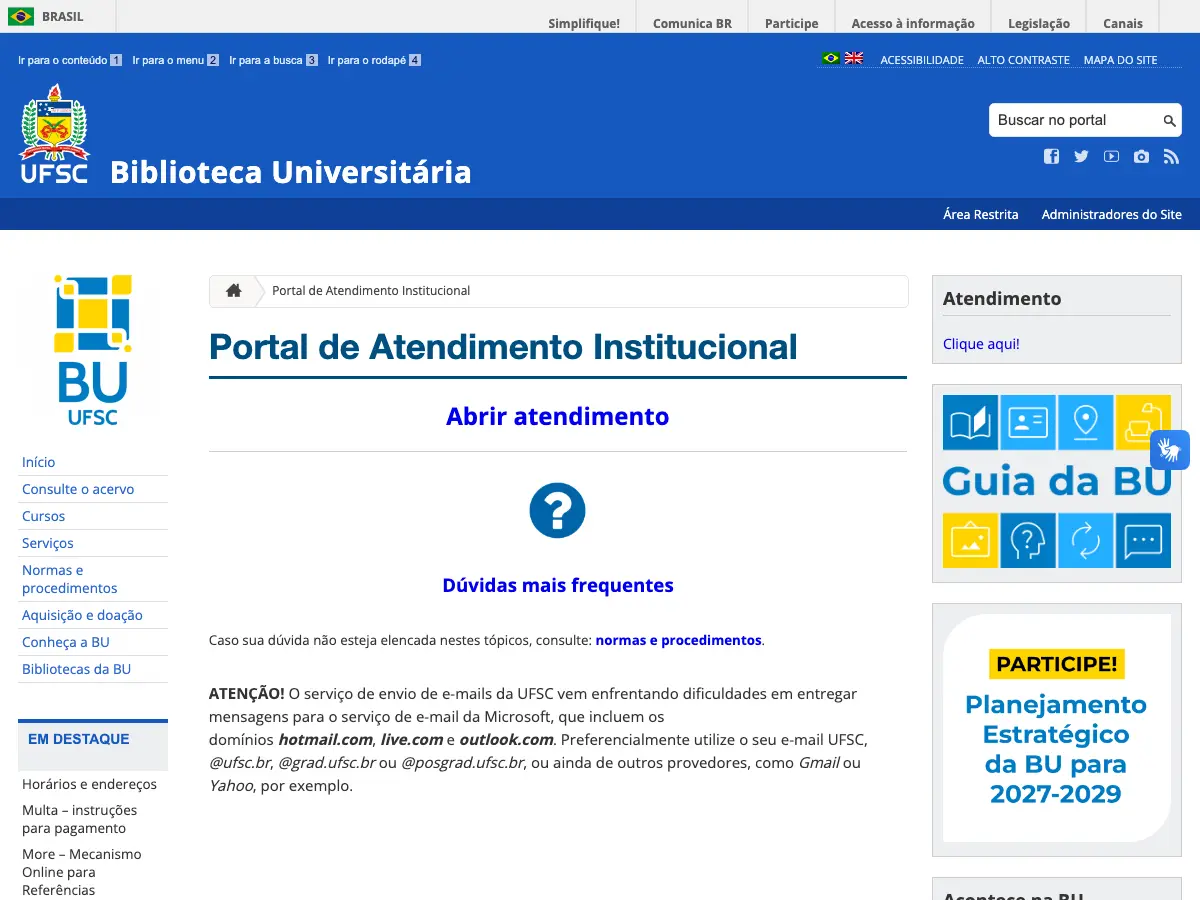
Task: Focus the Buscar no portal field
Action: (1073, 121)
